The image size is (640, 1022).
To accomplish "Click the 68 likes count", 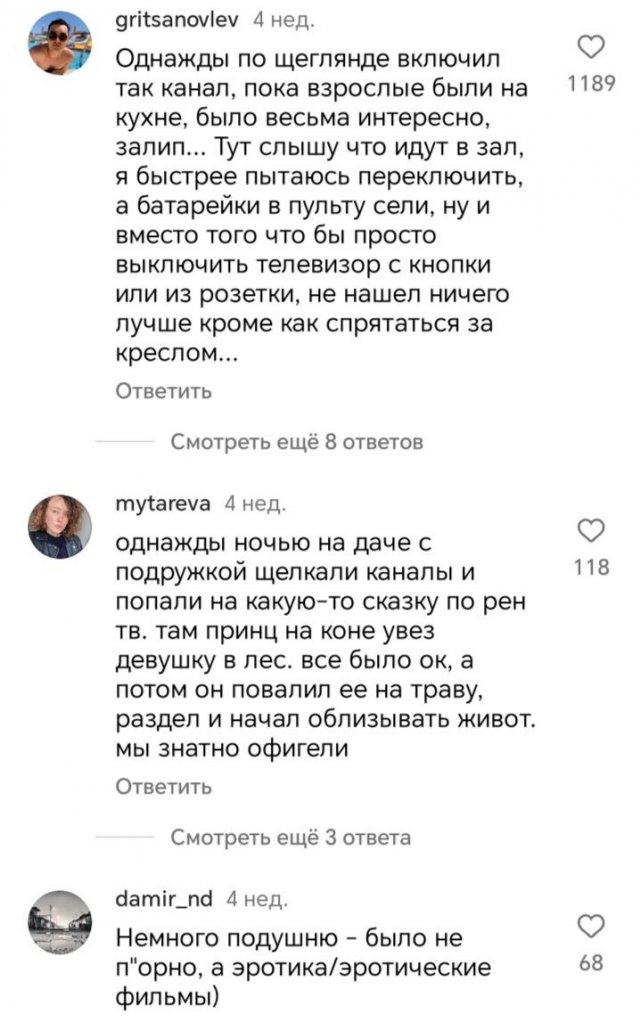I will coord(592,962).
